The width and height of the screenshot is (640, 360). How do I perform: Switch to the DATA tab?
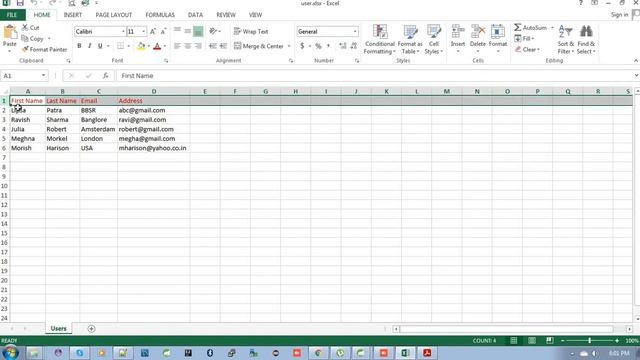pos(195,15)
